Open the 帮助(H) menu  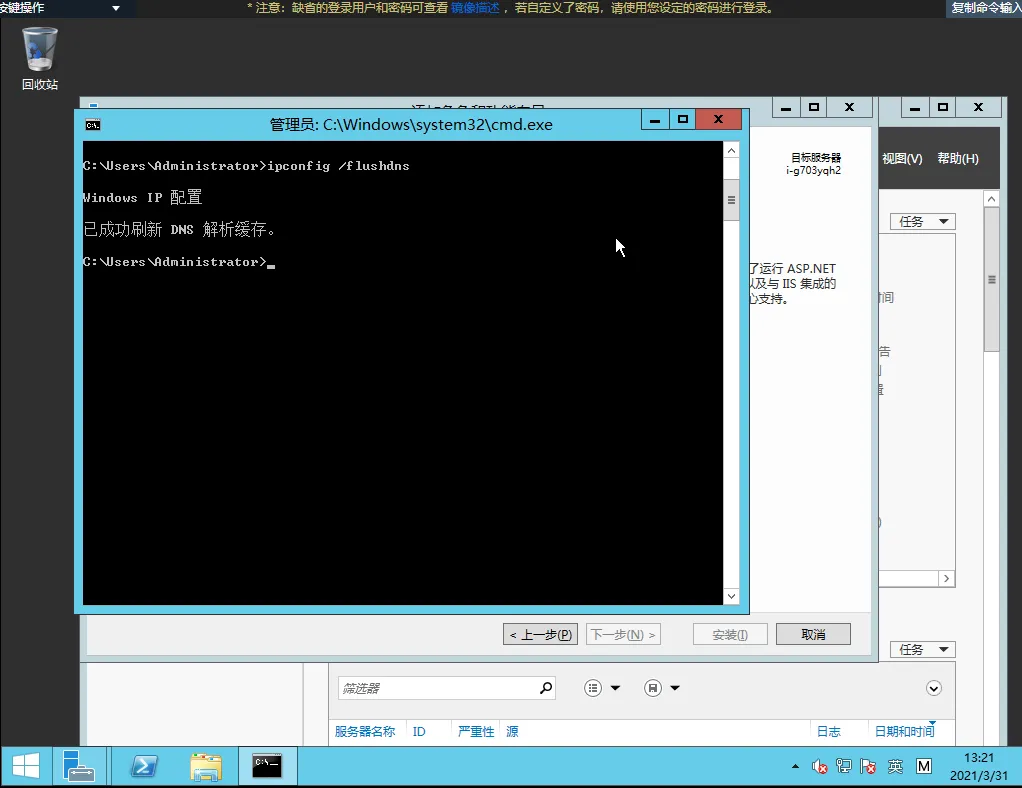(x=958, y=159)
